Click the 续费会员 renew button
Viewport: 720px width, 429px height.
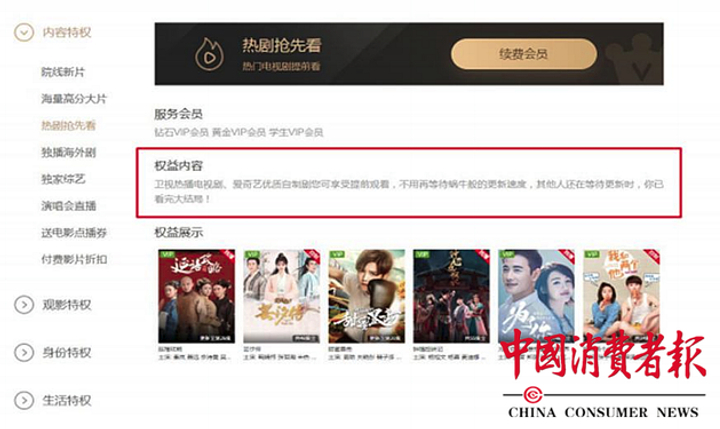(524, 54)
